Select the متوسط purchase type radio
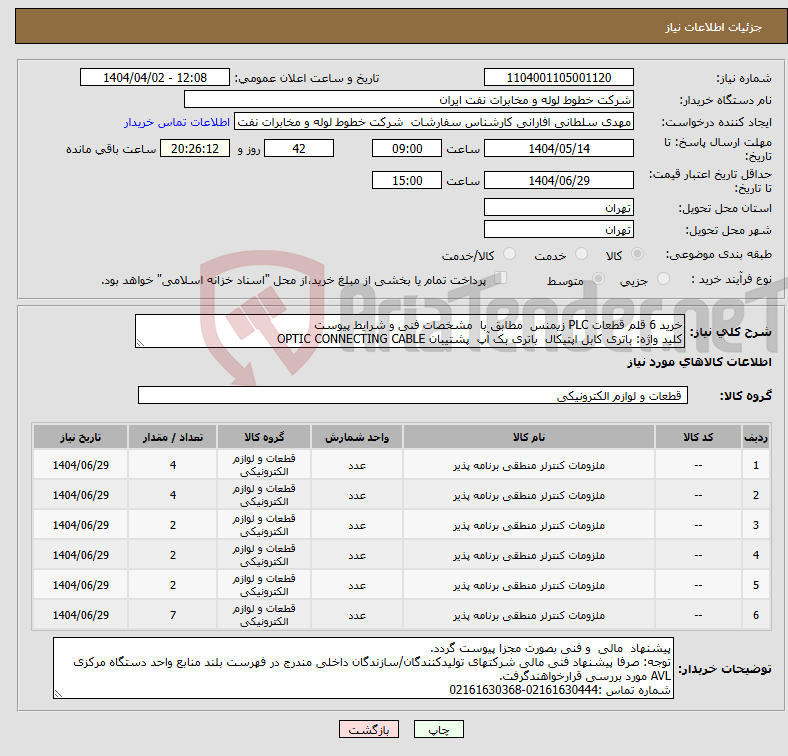Viewport: 788px width, 756px height. point(598,279)
